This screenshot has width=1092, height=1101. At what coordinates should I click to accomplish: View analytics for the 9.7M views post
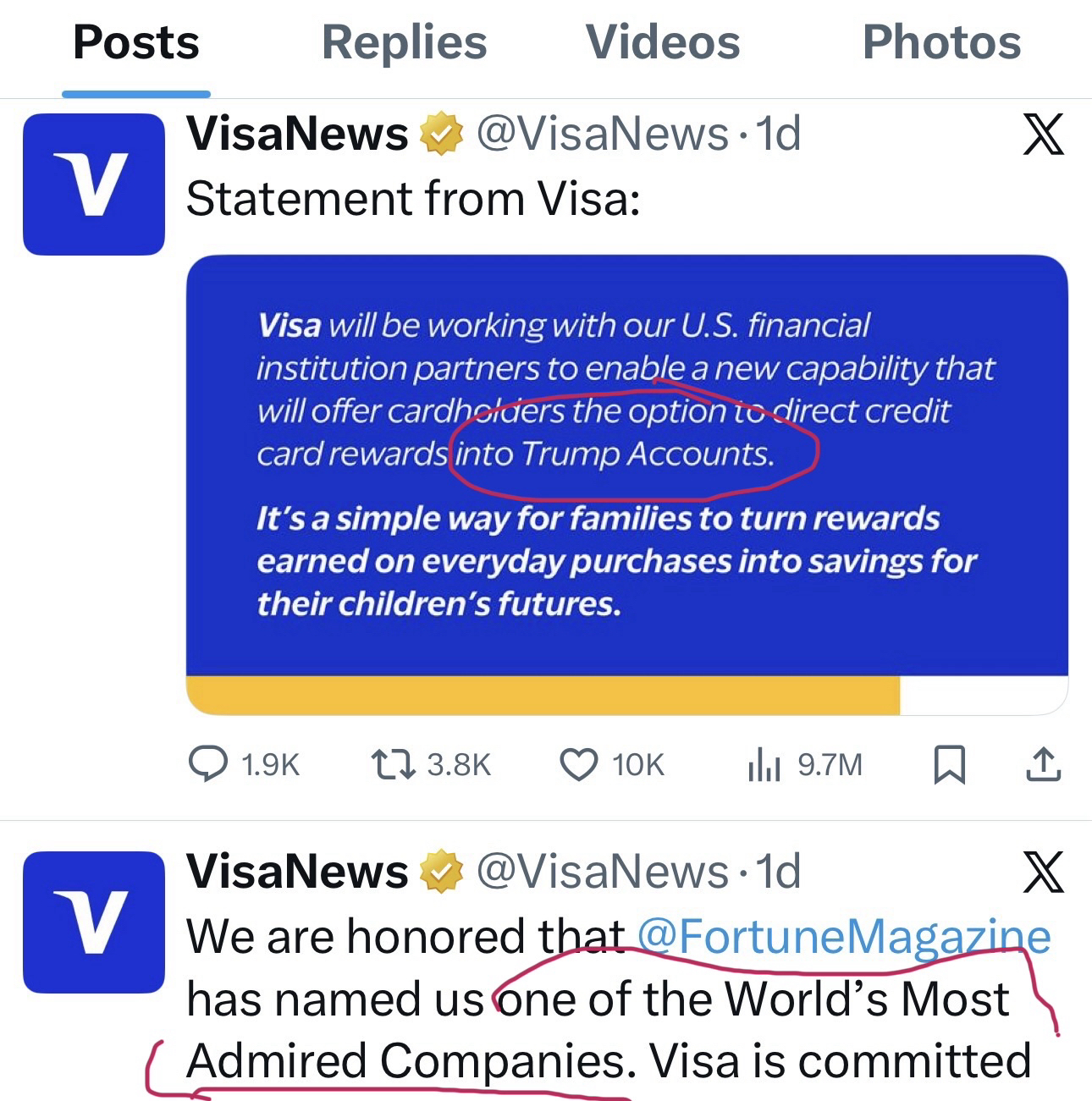(764, 764)
